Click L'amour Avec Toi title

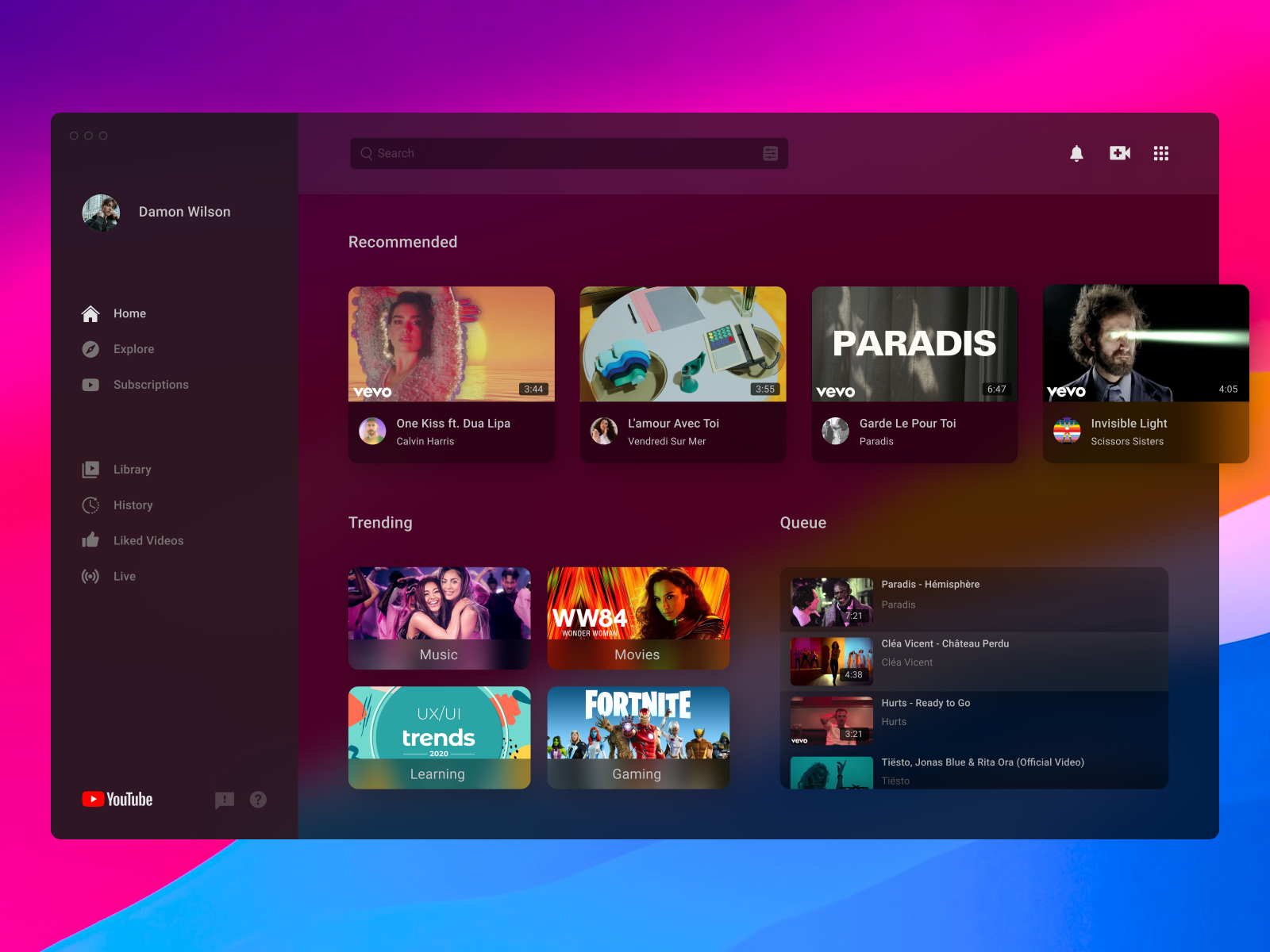674,424
